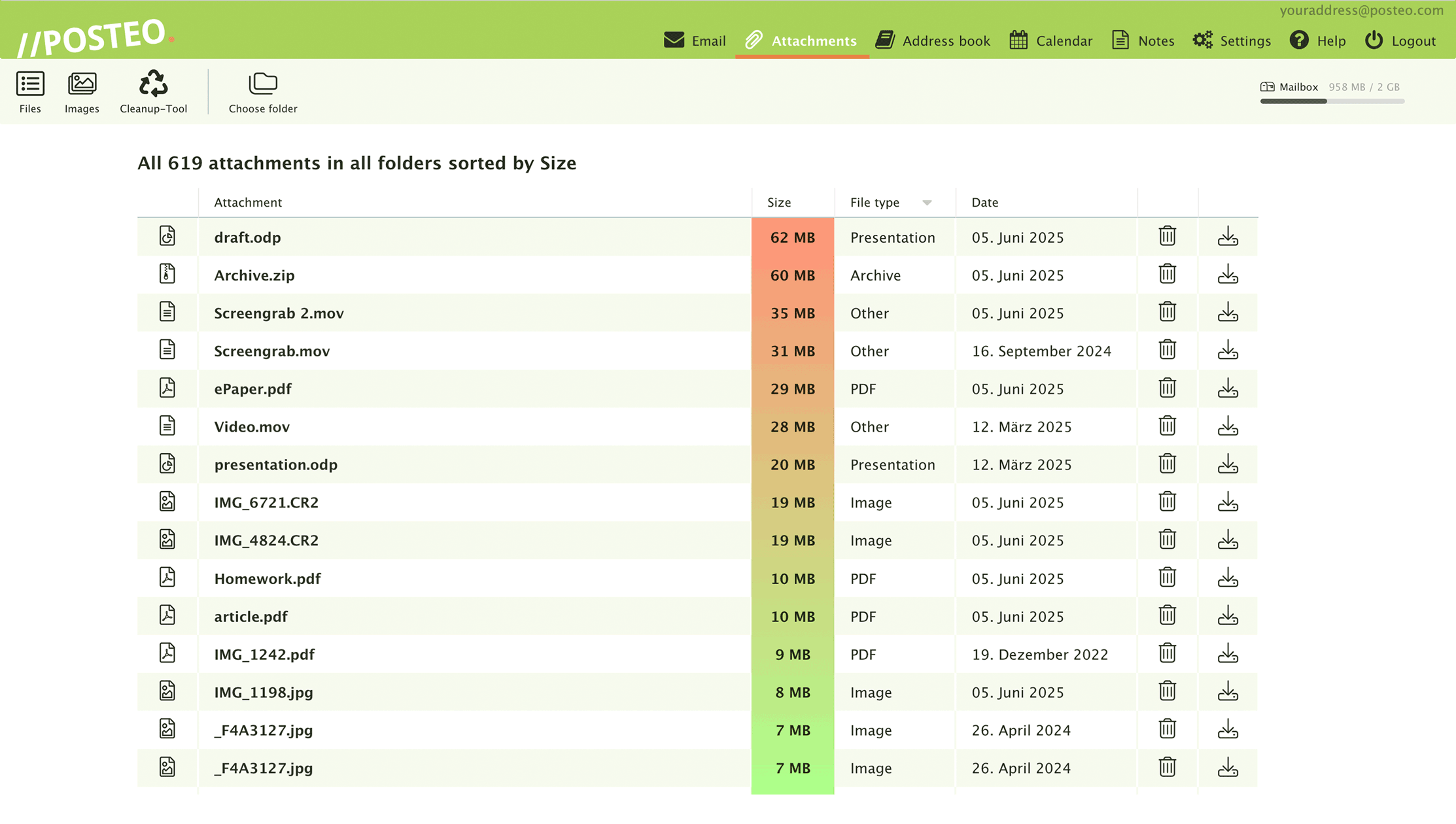Open the Files view icon
This screenshot has height=824, width=1456.
(30, 92)
